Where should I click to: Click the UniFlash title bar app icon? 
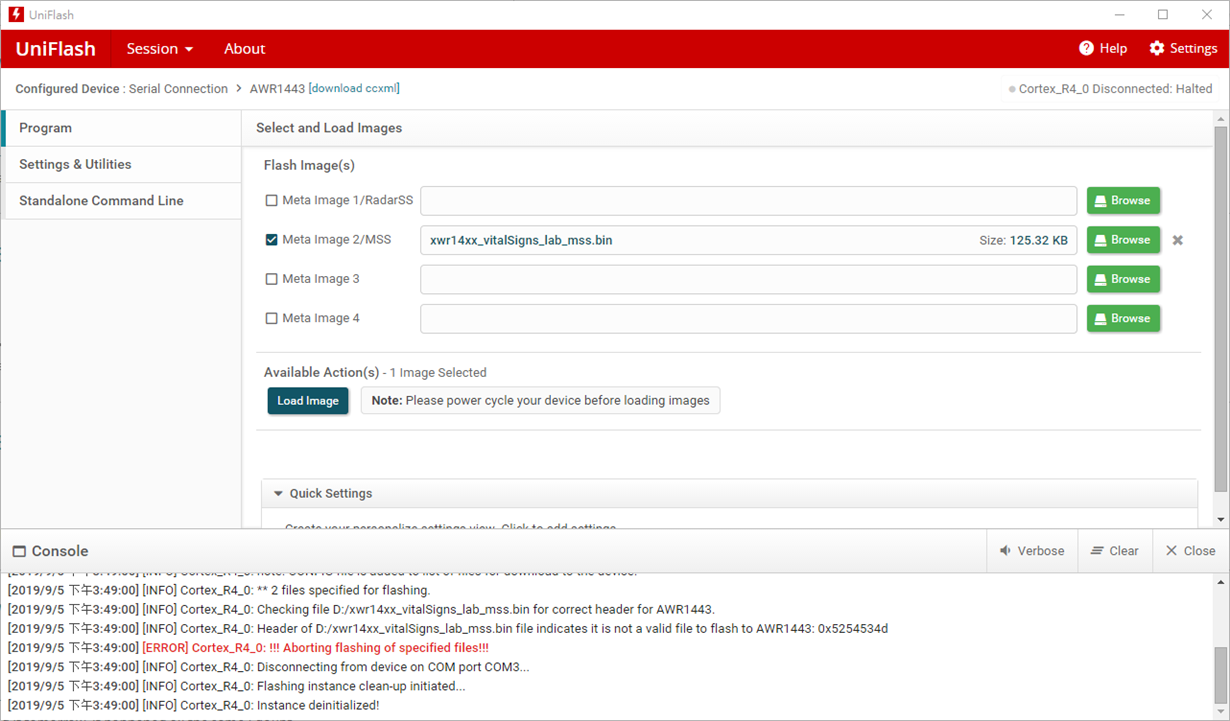(x=16, y=15)
